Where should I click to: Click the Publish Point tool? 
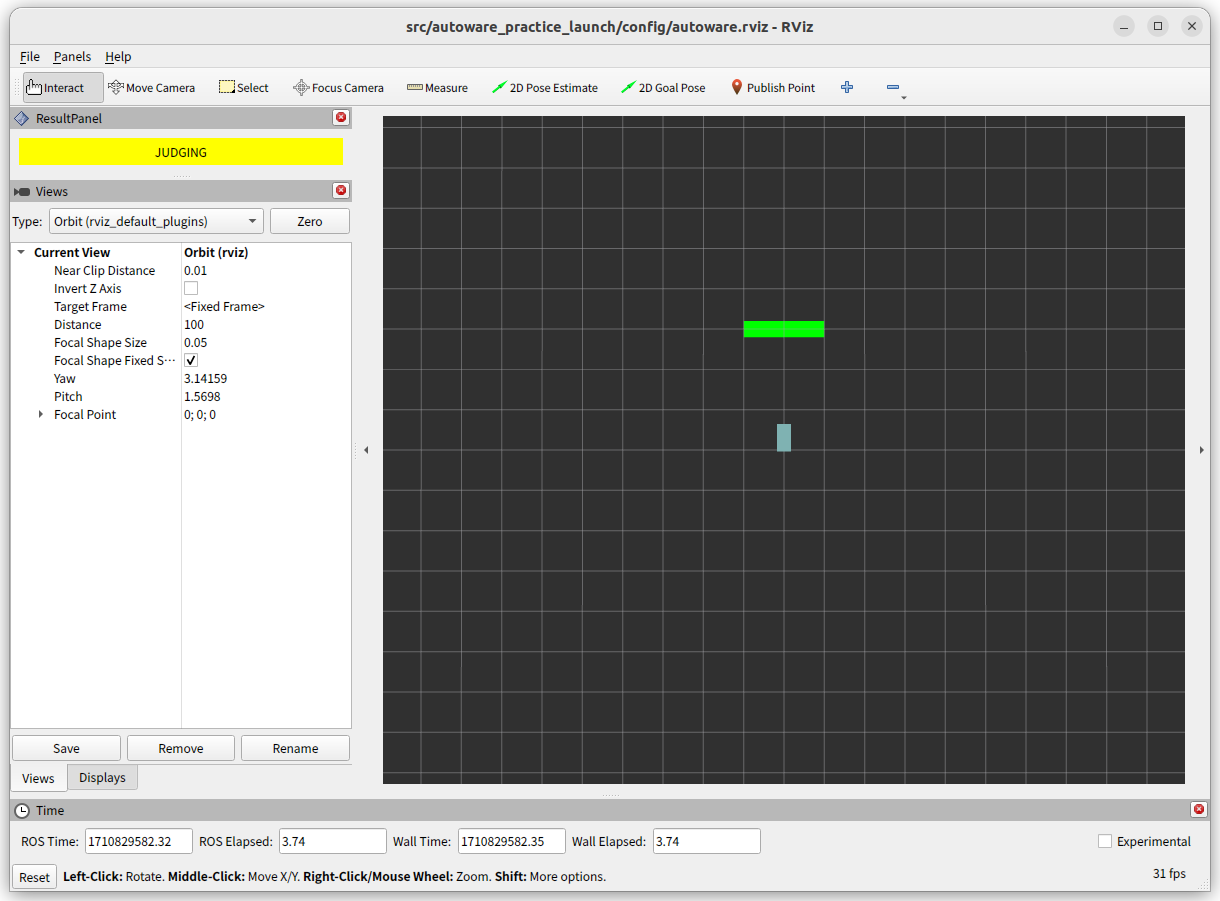(x=773, y=88)
